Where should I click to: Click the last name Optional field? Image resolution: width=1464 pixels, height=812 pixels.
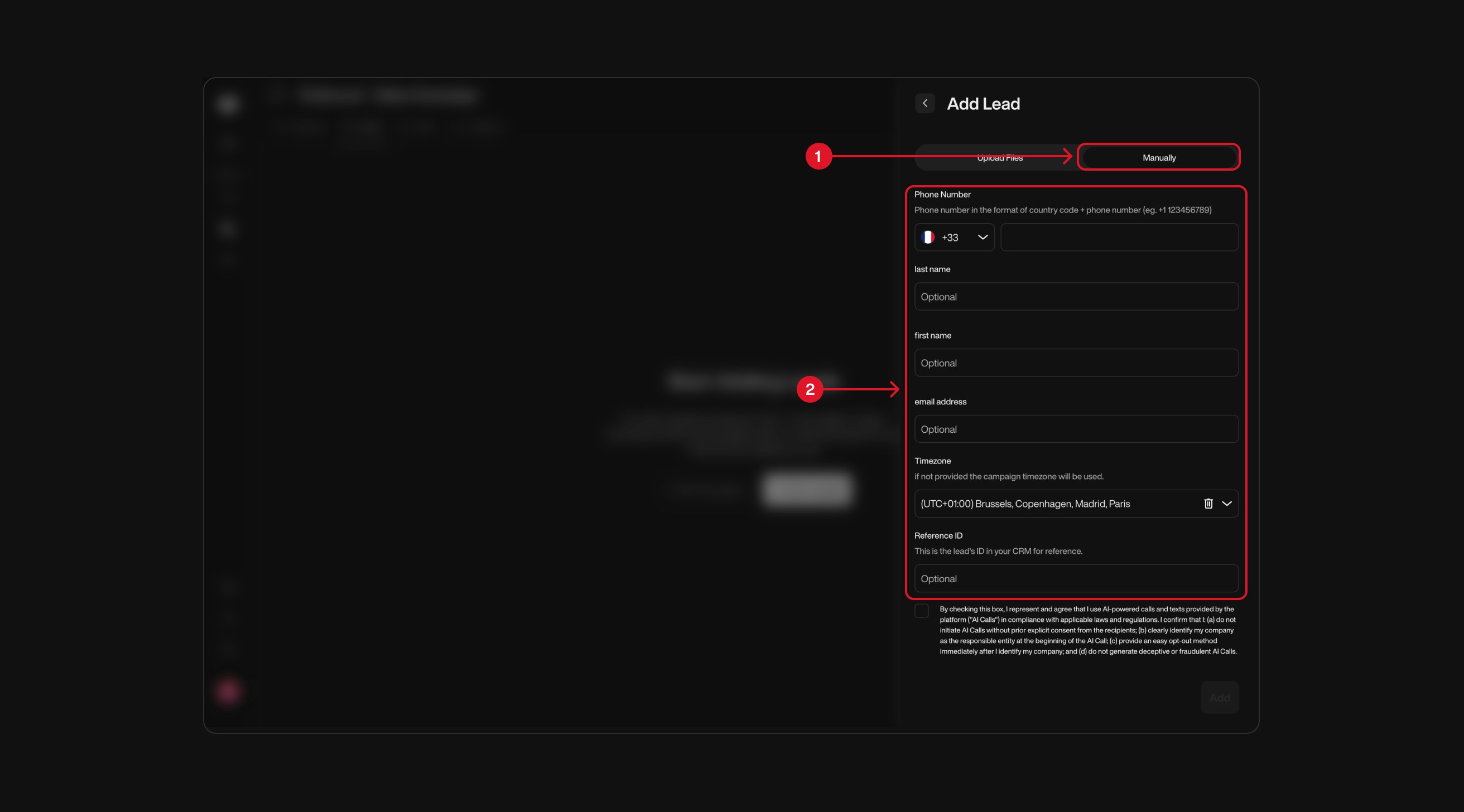(1076, 296)
